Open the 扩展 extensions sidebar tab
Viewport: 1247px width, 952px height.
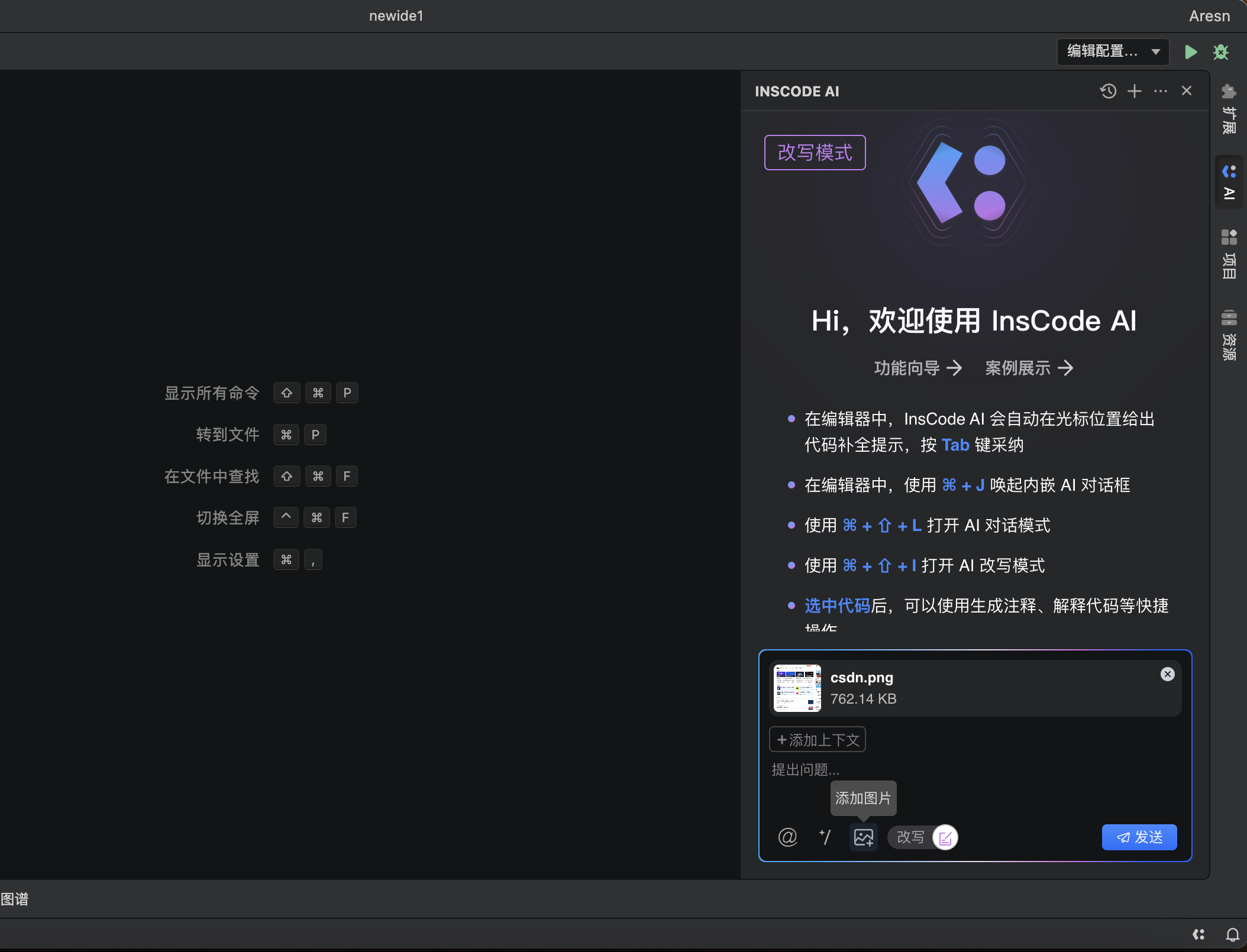1229,108
